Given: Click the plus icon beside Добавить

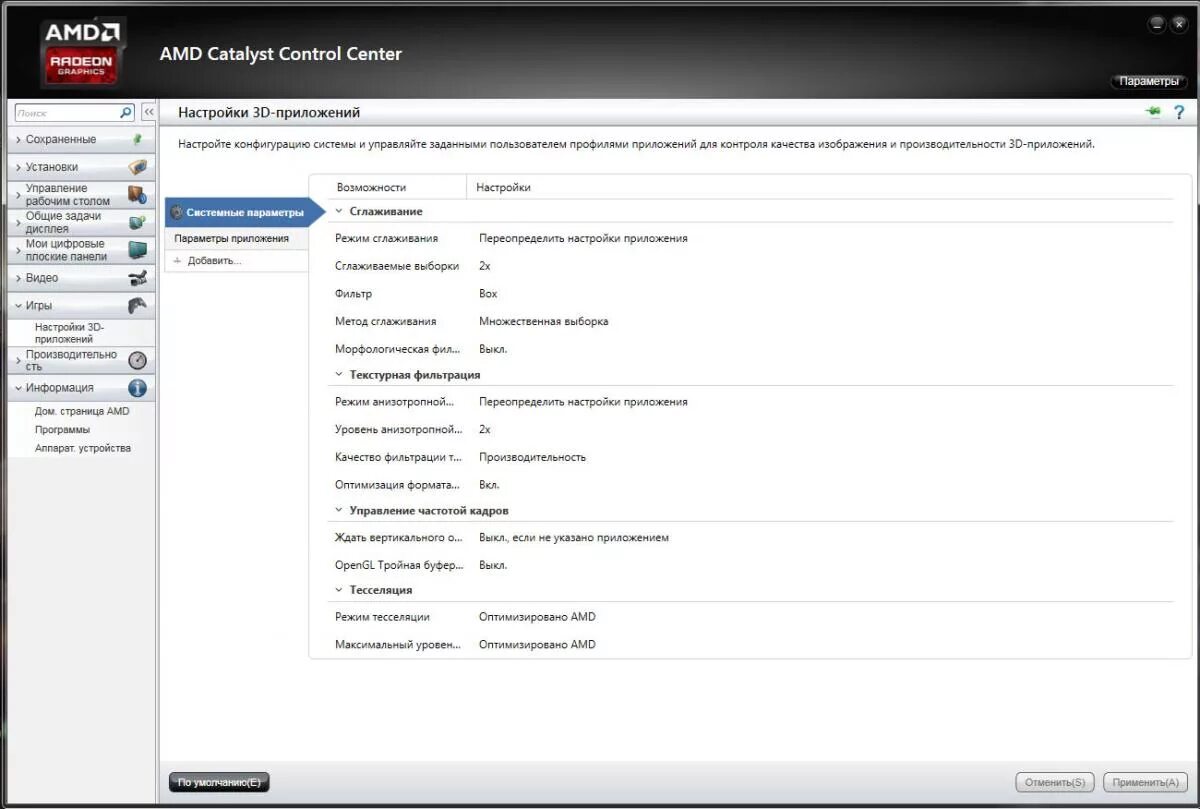Looking at the screenshot, I should [178, 261].
